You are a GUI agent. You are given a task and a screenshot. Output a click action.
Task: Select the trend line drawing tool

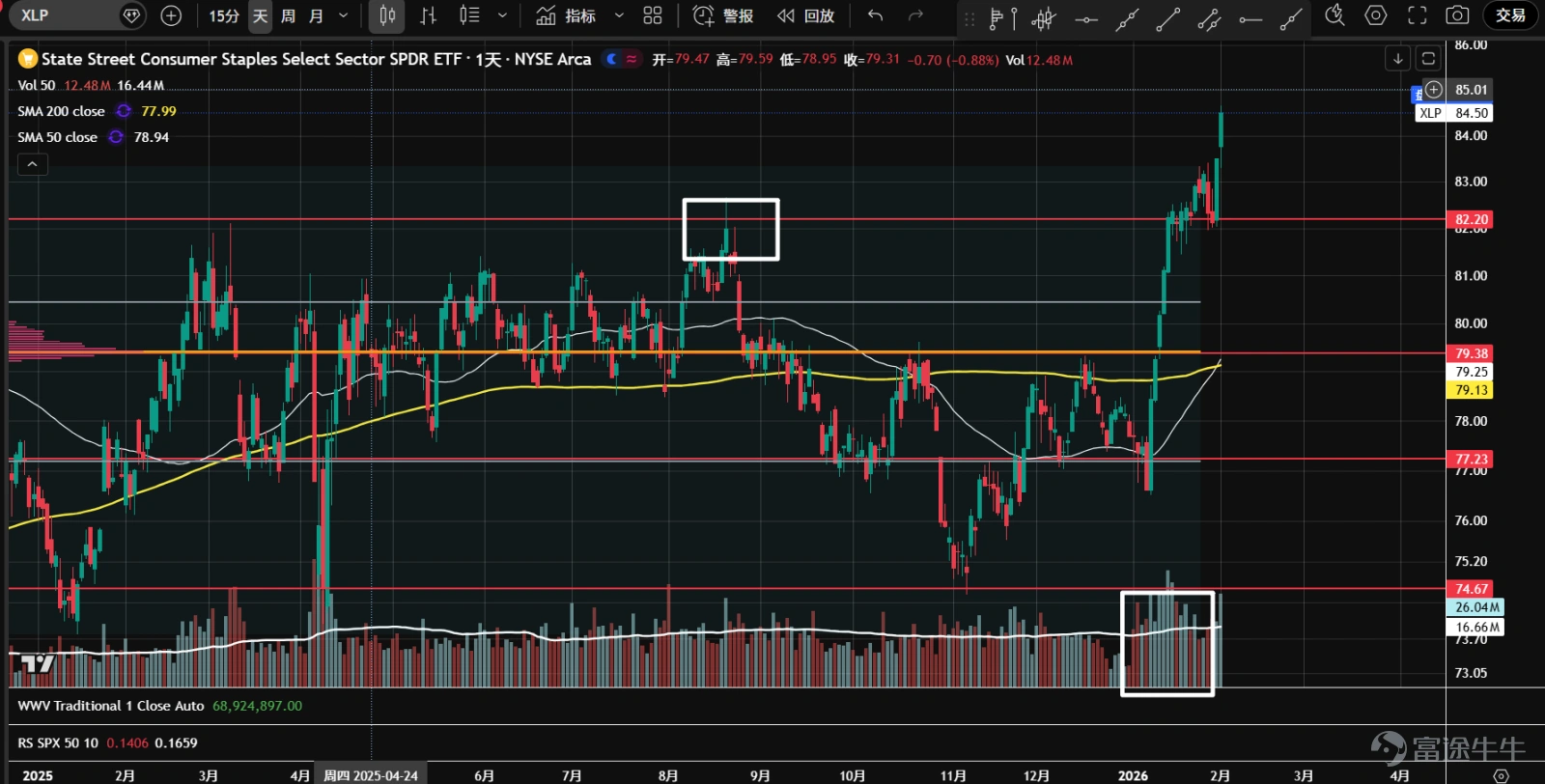(1167, 17)
